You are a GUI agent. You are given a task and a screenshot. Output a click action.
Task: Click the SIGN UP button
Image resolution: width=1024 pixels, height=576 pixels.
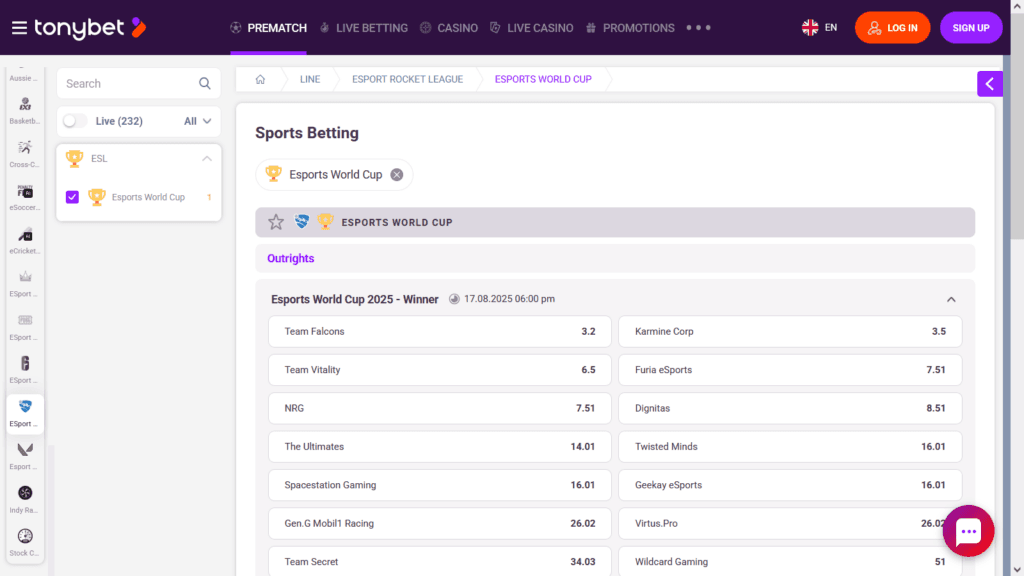(x=970, y=28)
